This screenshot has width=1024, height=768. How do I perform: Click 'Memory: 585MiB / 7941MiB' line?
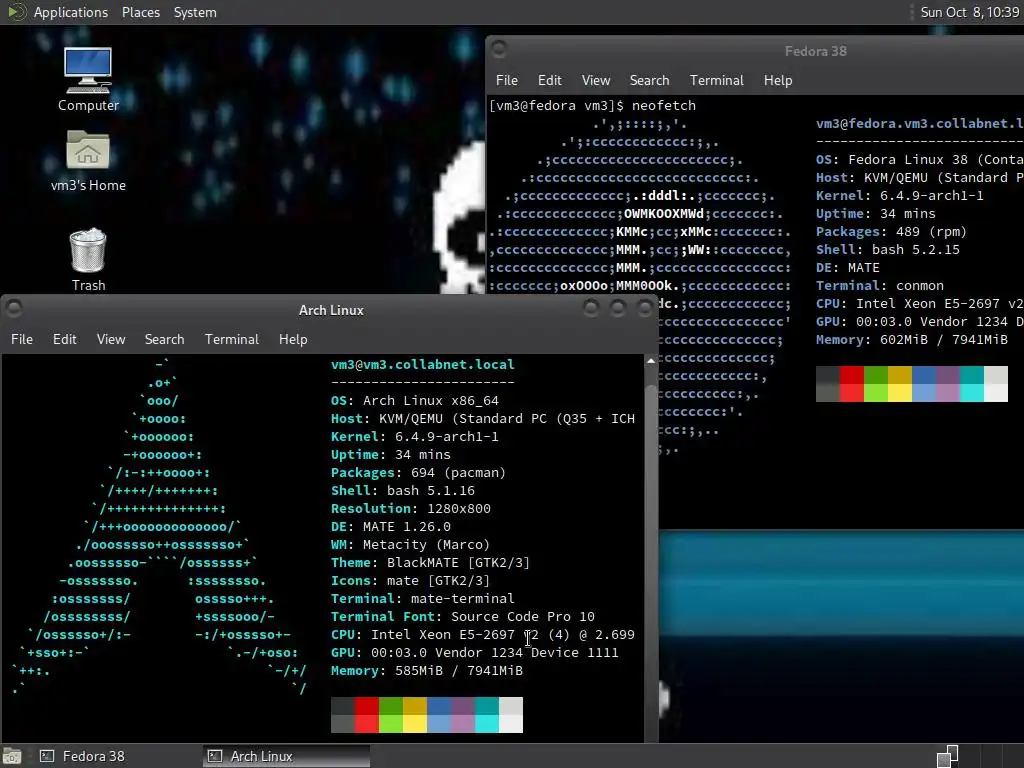(x=426, y=671)
